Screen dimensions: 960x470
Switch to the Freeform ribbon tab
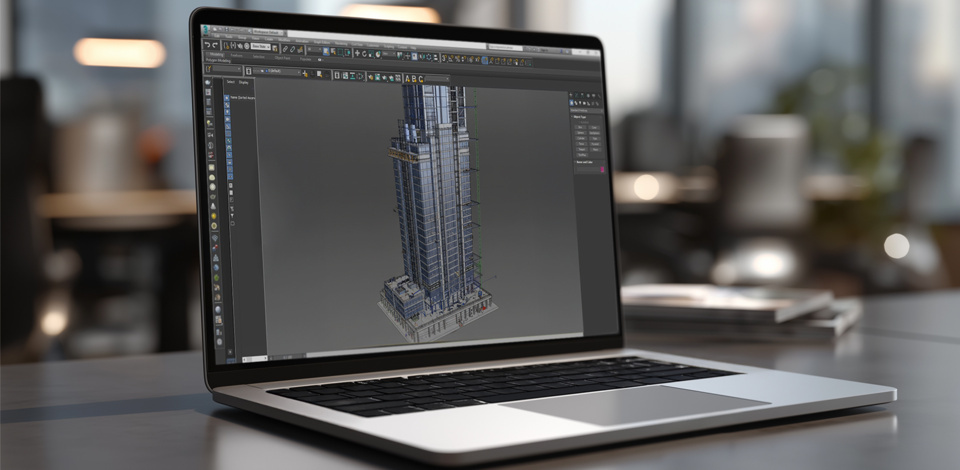(236, 55)
